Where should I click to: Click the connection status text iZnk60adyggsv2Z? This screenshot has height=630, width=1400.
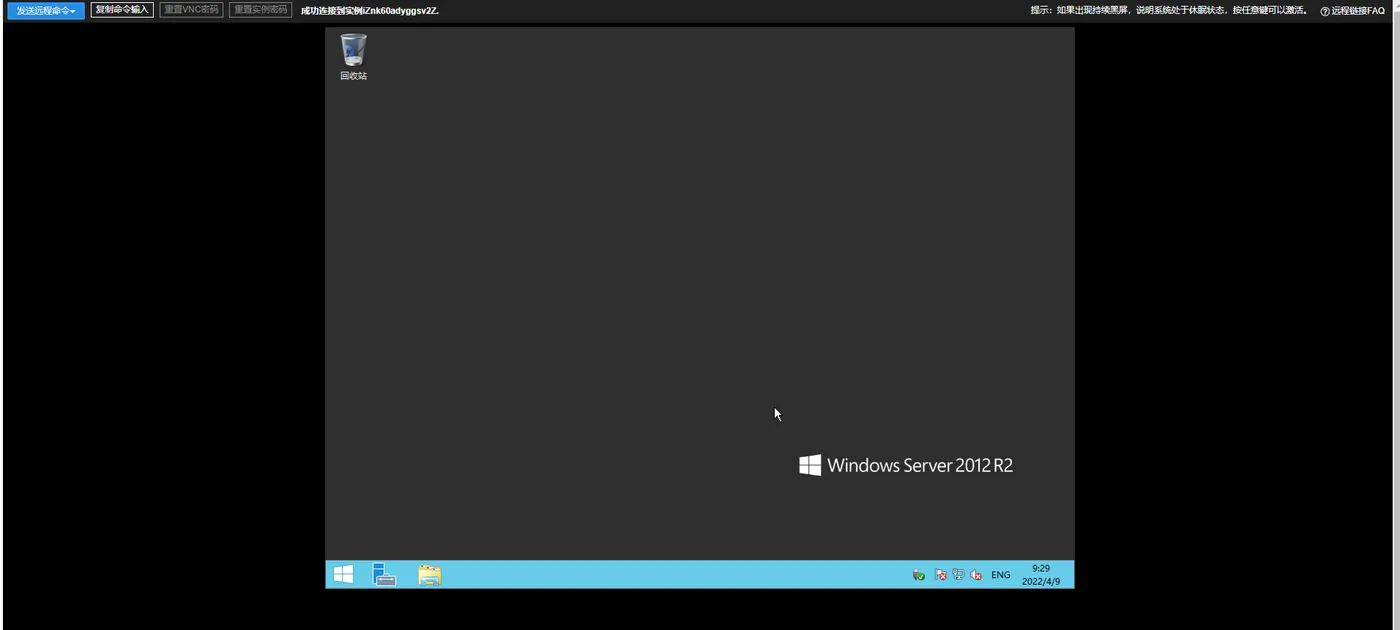[369, 11]
